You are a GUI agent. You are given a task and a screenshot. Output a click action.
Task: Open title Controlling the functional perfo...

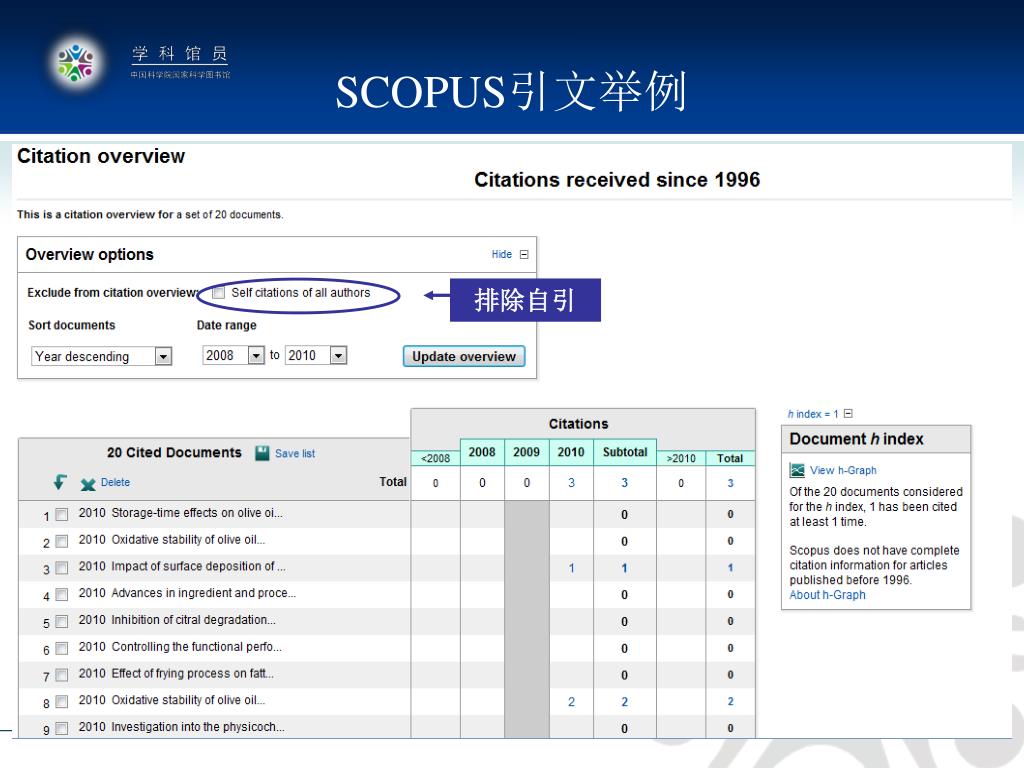pos(196,647)
